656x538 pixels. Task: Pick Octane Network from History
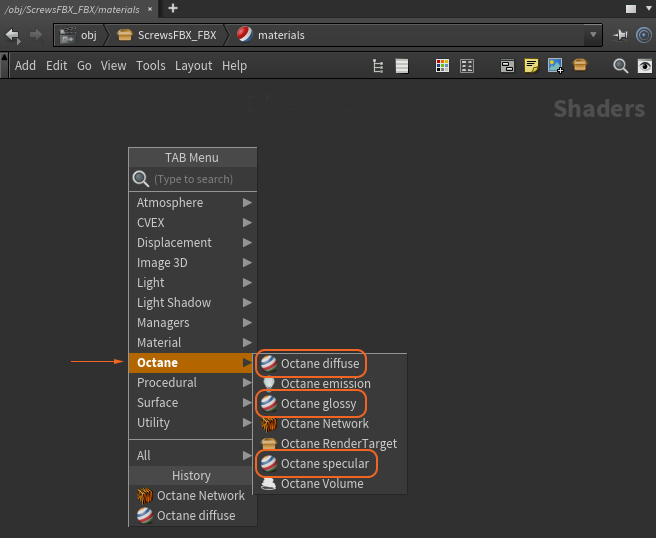pyautogui.click(x=192, y=496)
